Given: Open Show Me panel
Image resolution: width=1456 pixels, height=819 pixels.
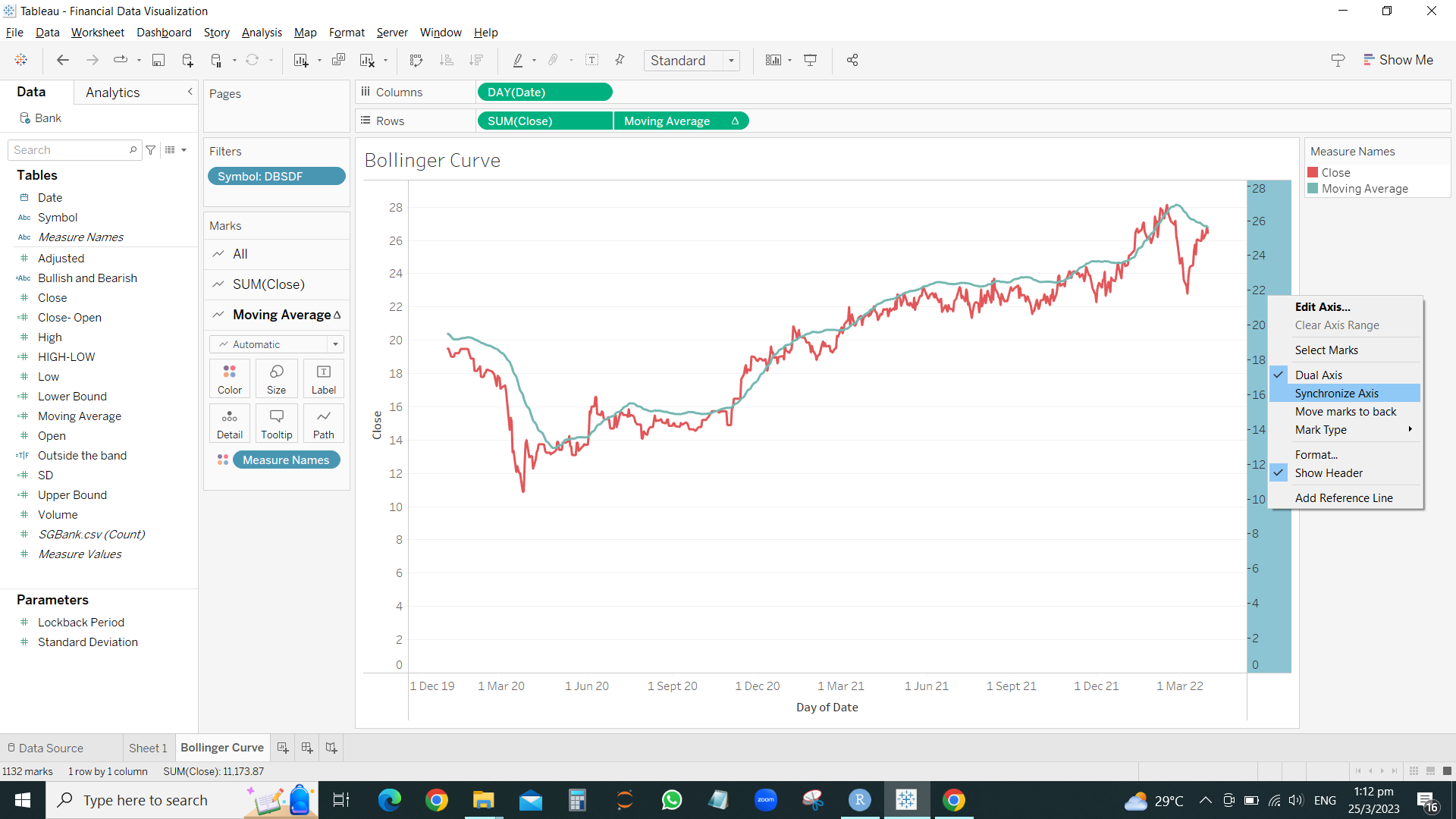Looking at the screenshot, I should (1398, 60).
